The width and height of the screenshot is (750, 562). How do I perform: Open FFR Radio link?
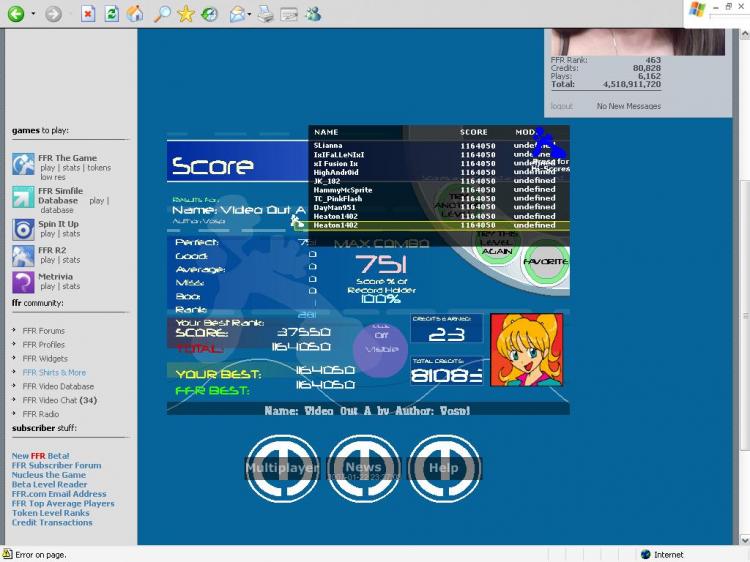41,414
